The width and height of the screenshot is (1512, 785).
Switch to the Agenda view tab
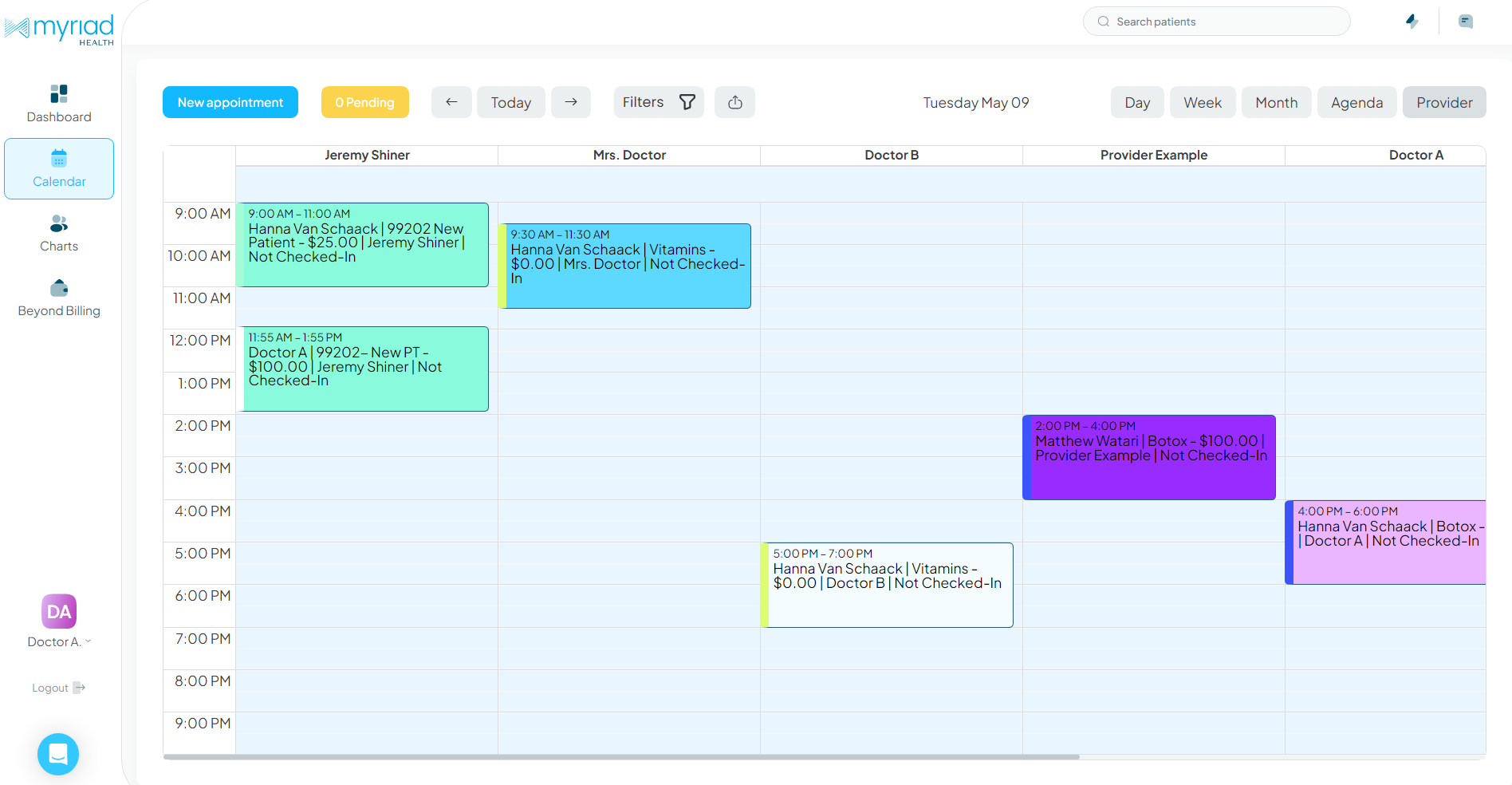click(x=1356, y=102)
